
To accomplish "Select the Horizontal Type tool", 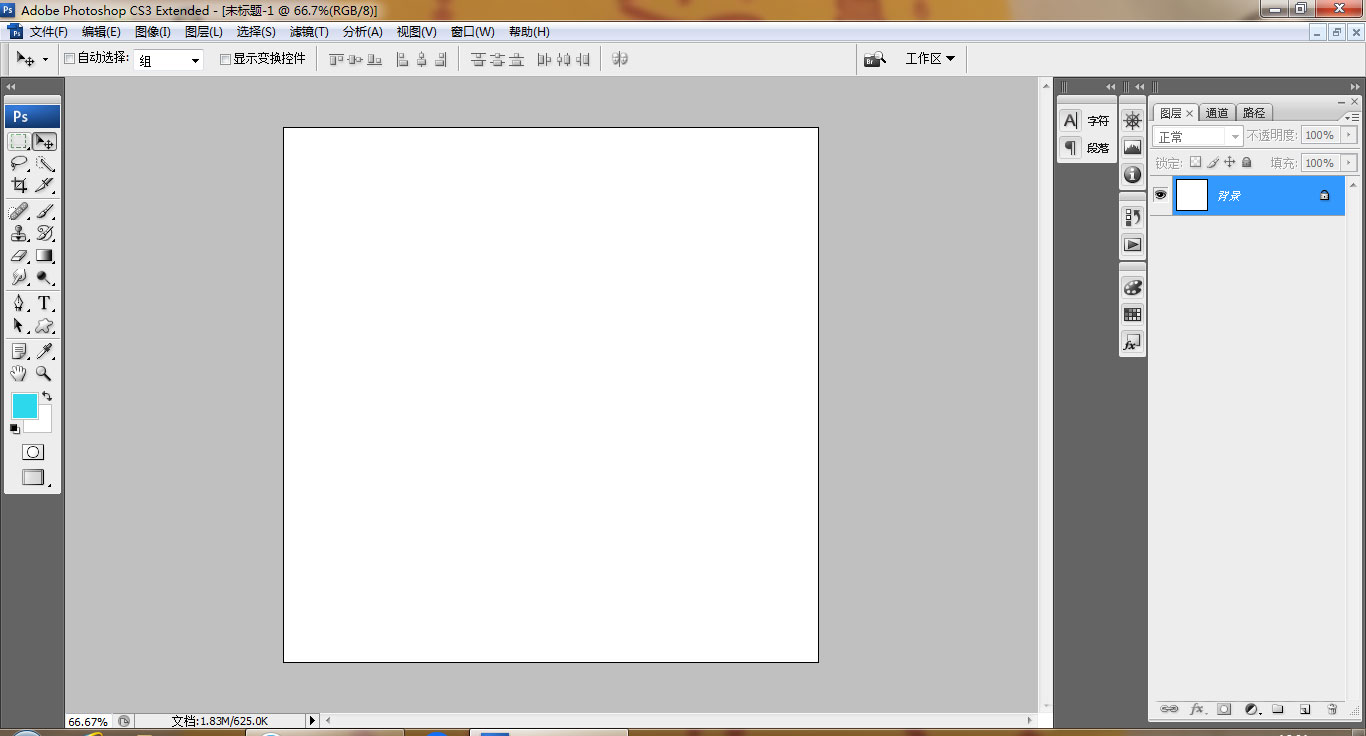I will point(45,303).
